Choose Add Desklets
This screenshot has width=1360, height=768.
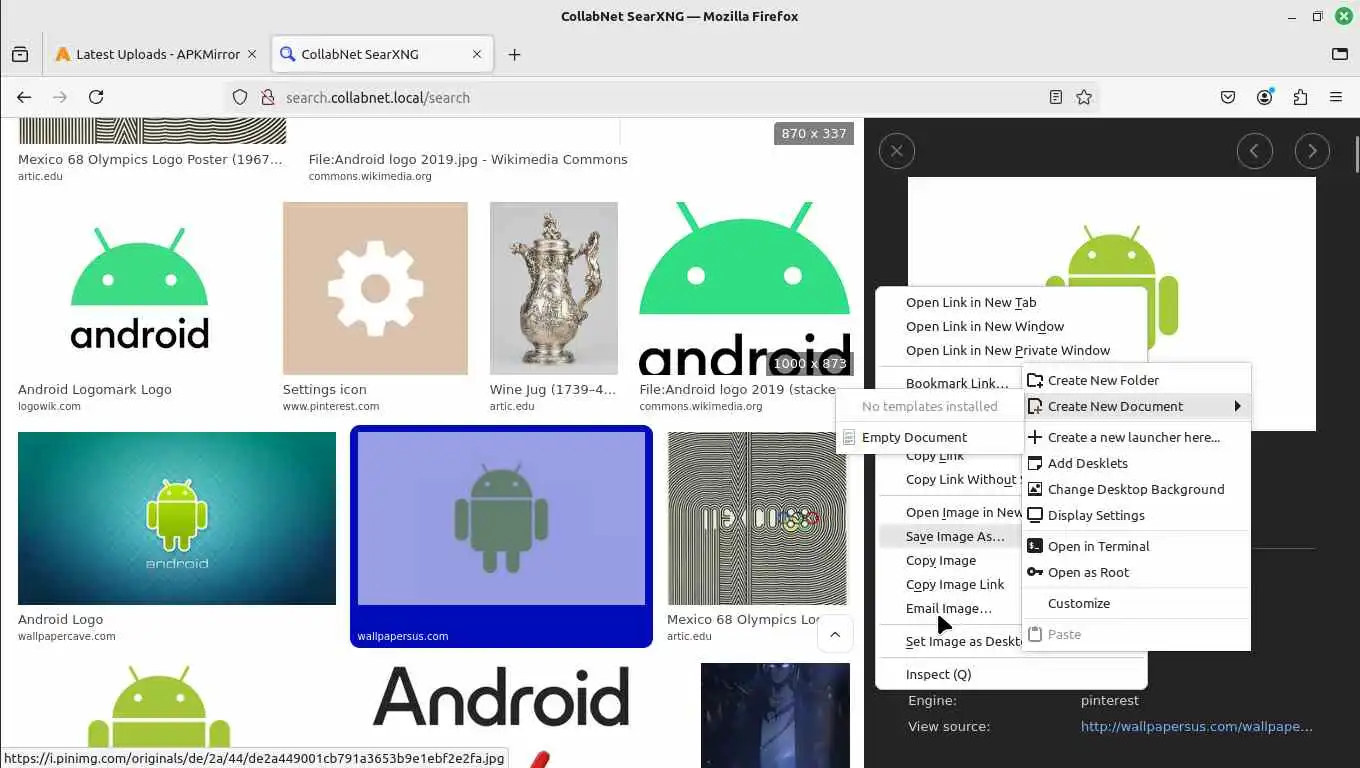(x=1137, y=463)
